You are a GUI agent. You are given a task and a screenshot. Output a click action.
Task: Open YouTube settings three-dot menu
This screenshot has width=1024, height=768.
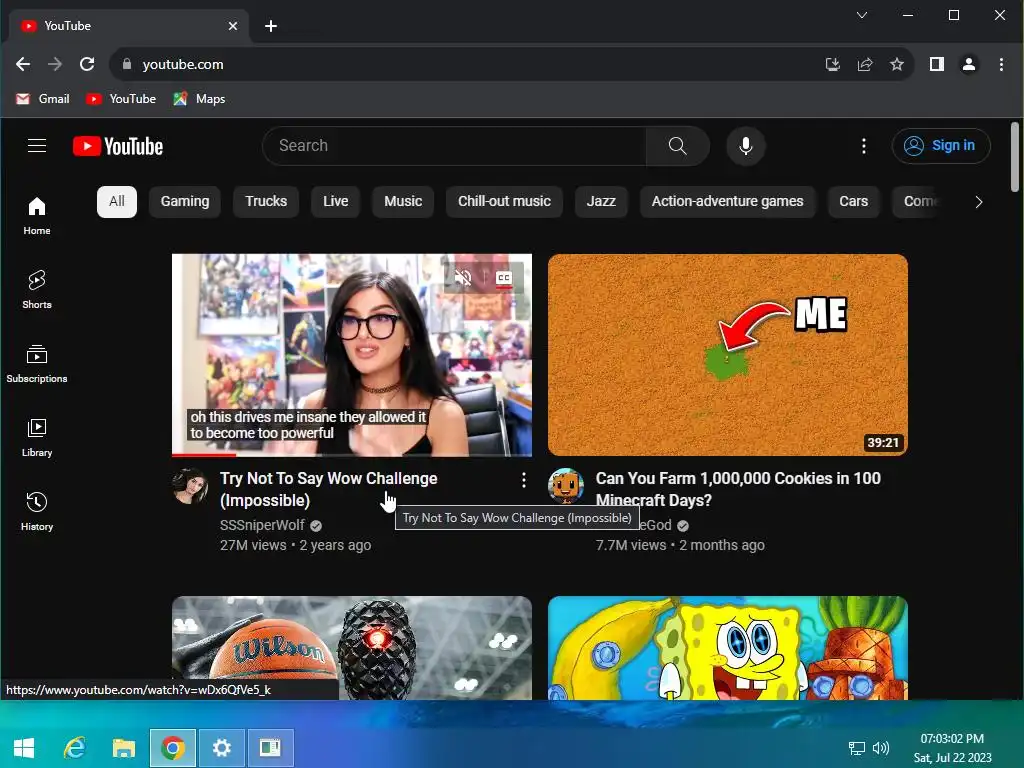point(863,146)
